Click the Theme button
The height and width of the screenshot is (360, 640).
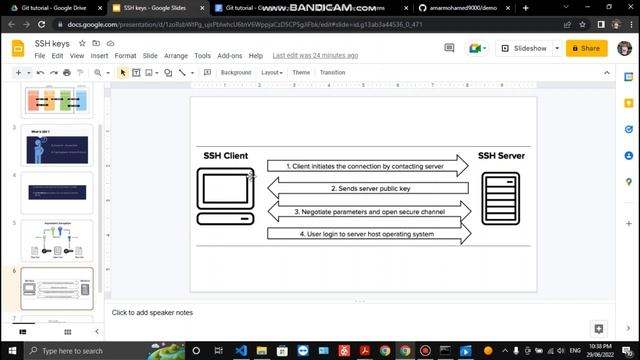pyautogui.click(x=301, y=73)
